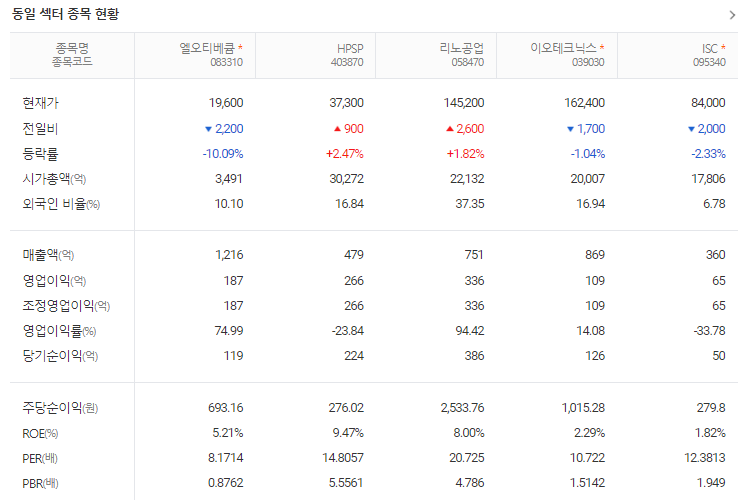Click current price 37,300

click(346, 103)
